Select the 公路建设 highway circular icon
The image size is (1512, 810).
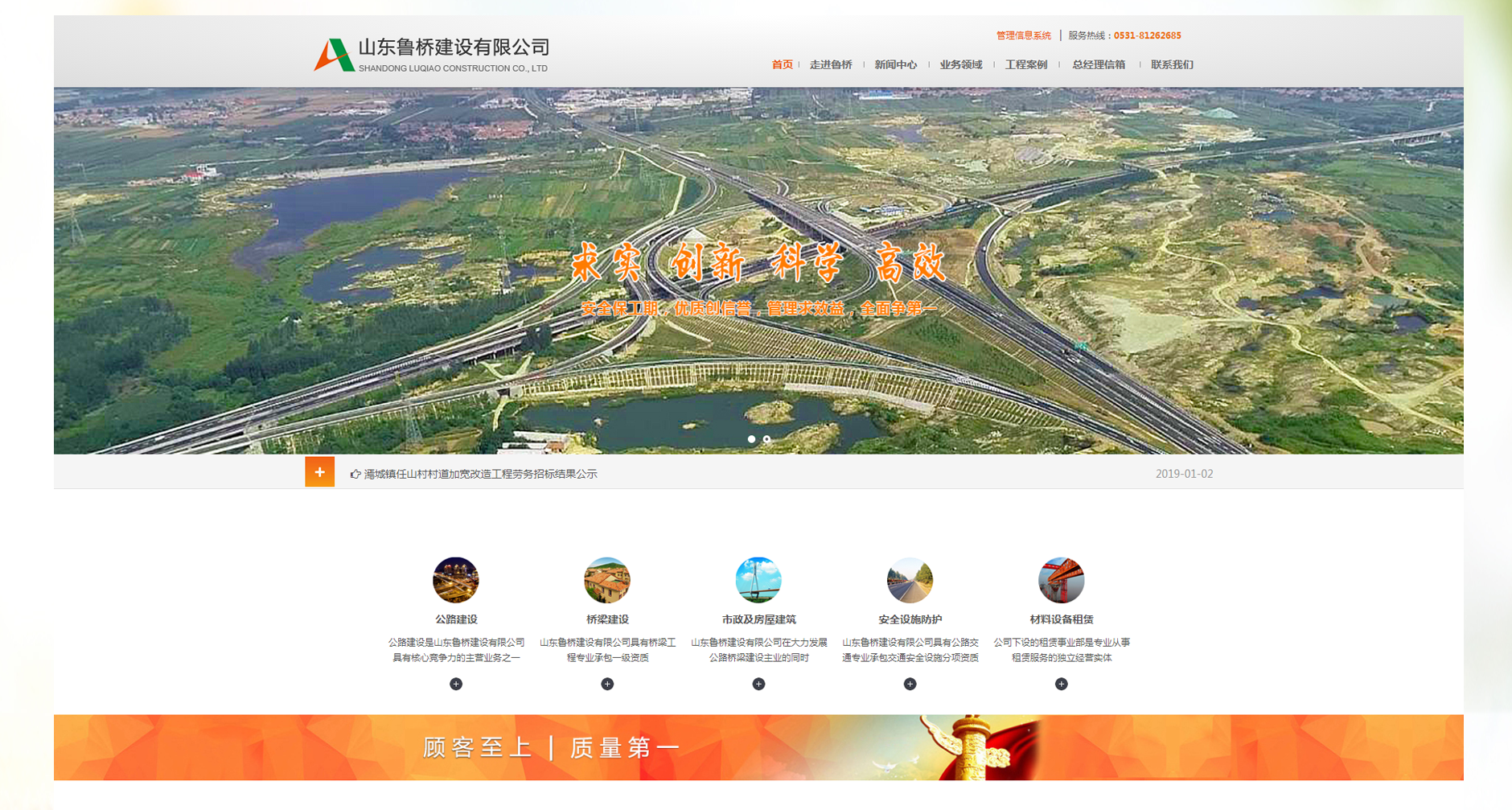(x=457, y=581)
